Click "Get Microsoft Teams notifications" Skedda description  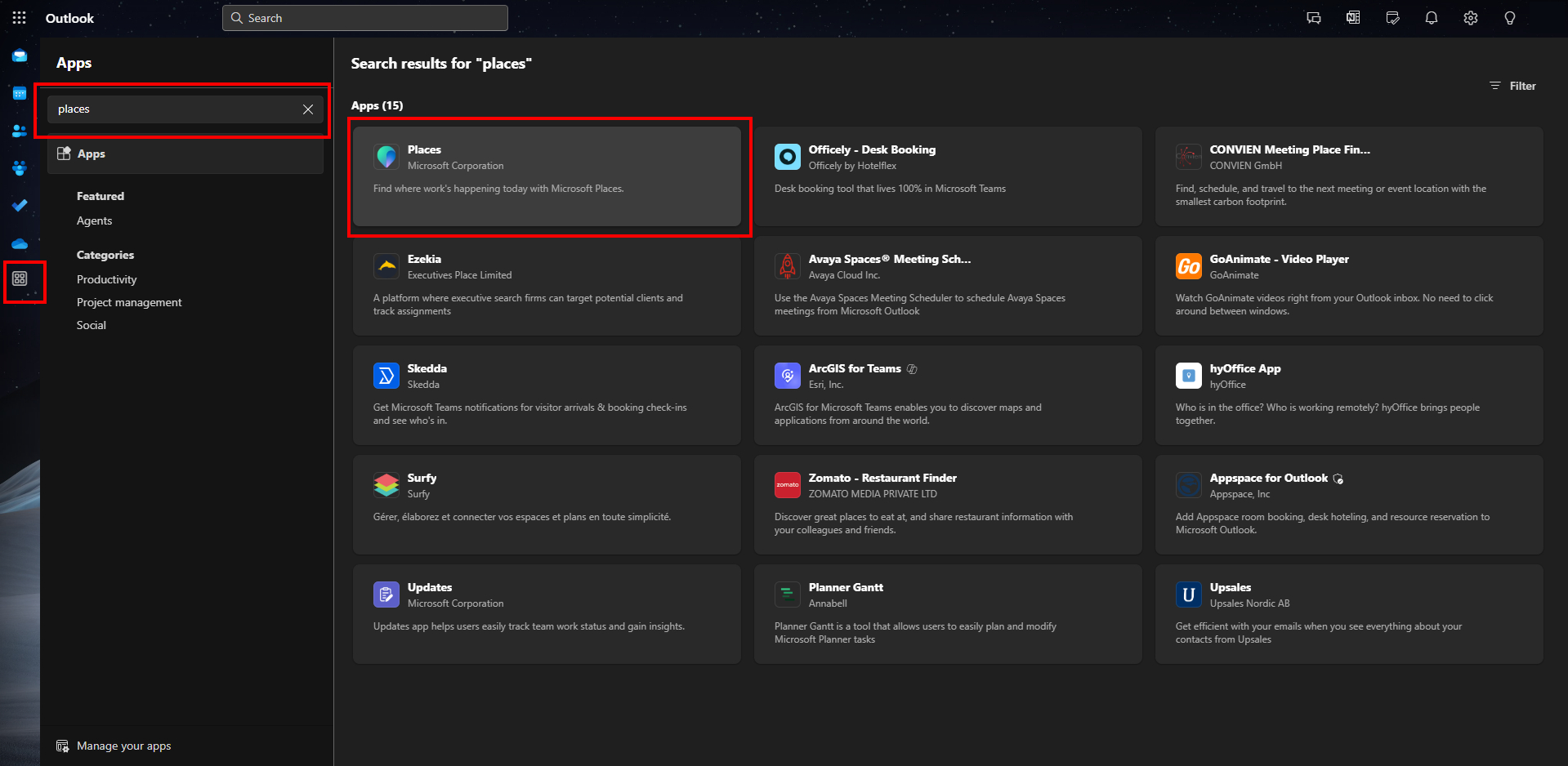click(530, 414)
